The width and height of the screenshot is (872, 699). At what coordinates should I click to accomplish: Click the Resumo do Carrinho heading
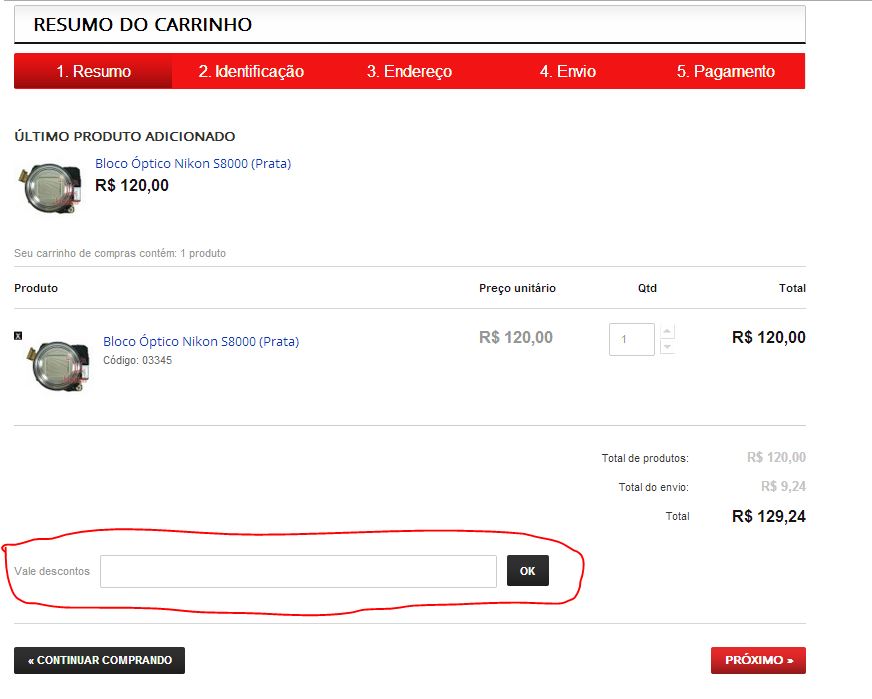143,24
